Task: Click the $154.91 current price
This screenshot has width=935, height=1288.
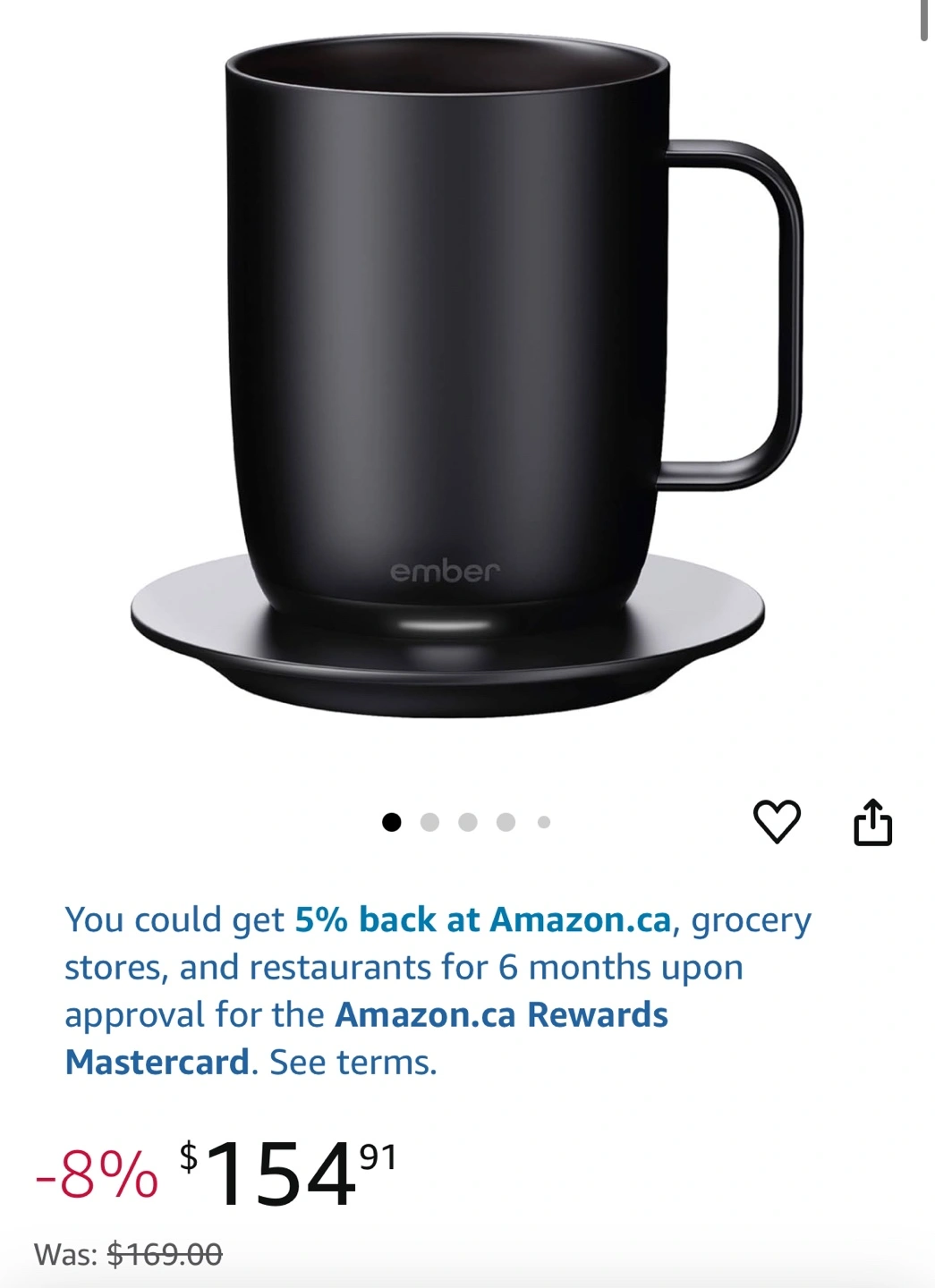Action: 287,1174
